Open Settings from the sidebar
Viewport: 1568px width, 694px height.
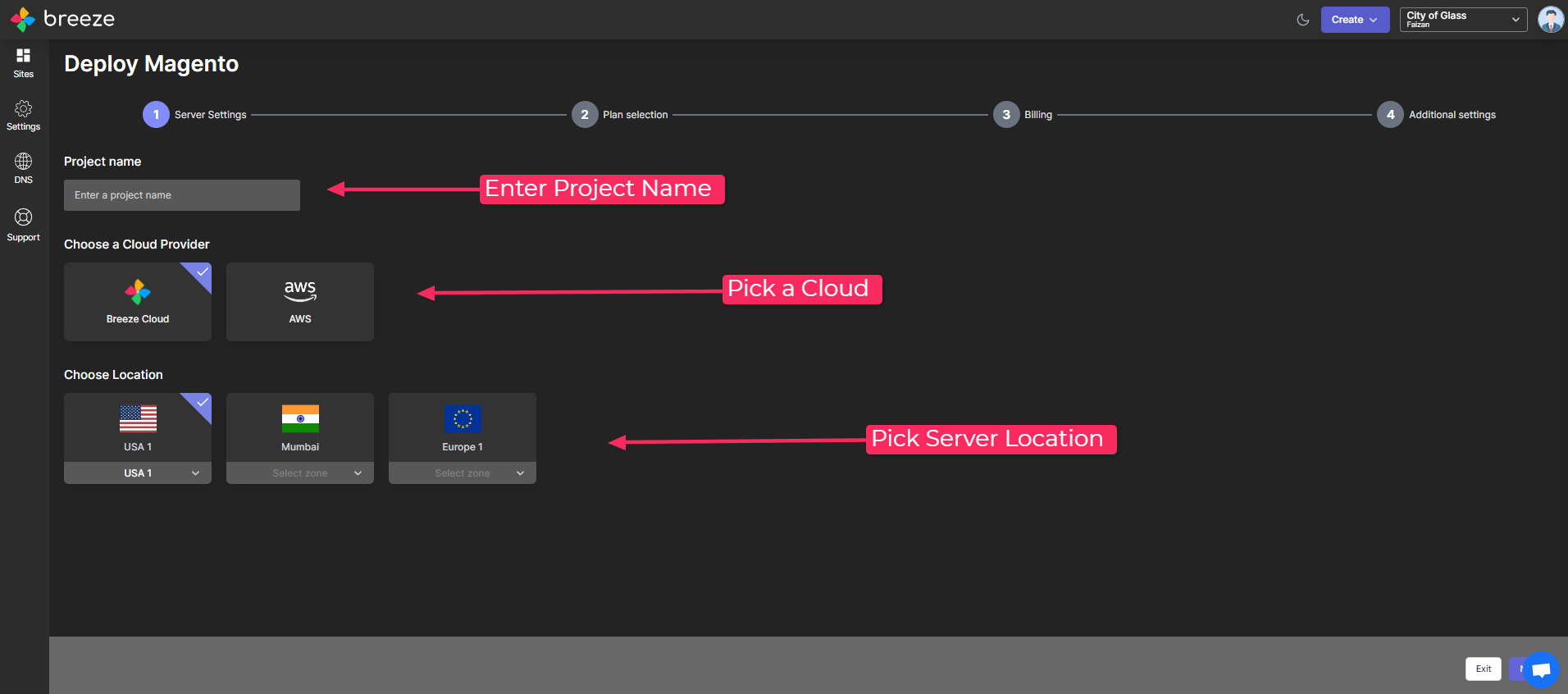pyautogui.click(x=23, y=116)
